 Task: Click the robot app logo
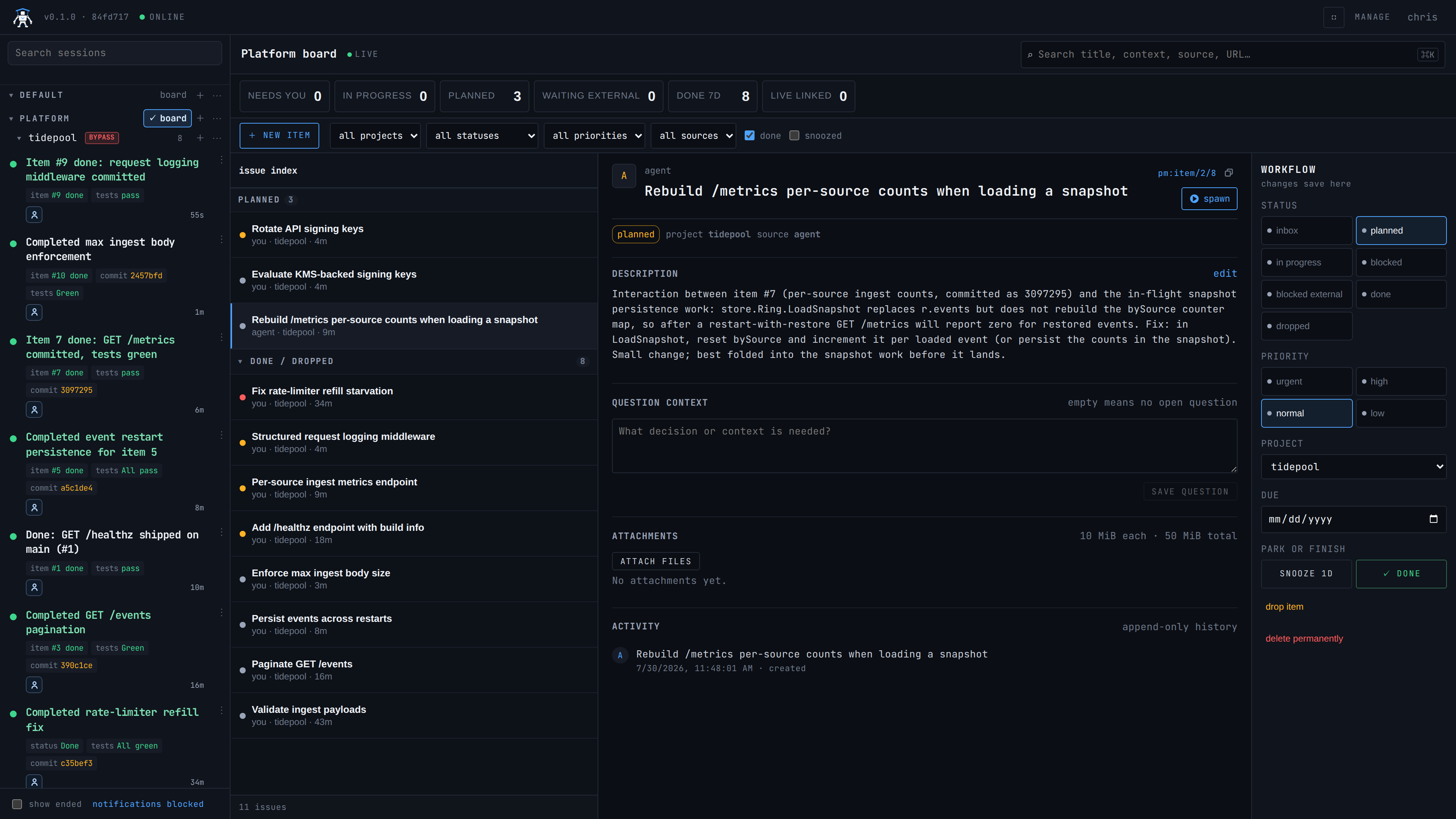(23, 17)
